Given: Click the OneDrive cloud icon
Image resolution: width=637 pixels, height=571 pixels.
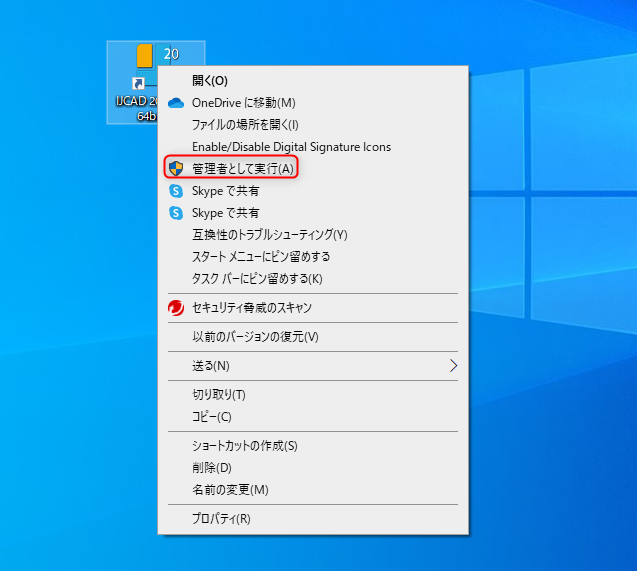Looking at the screenshot, I should click(176, 103).
